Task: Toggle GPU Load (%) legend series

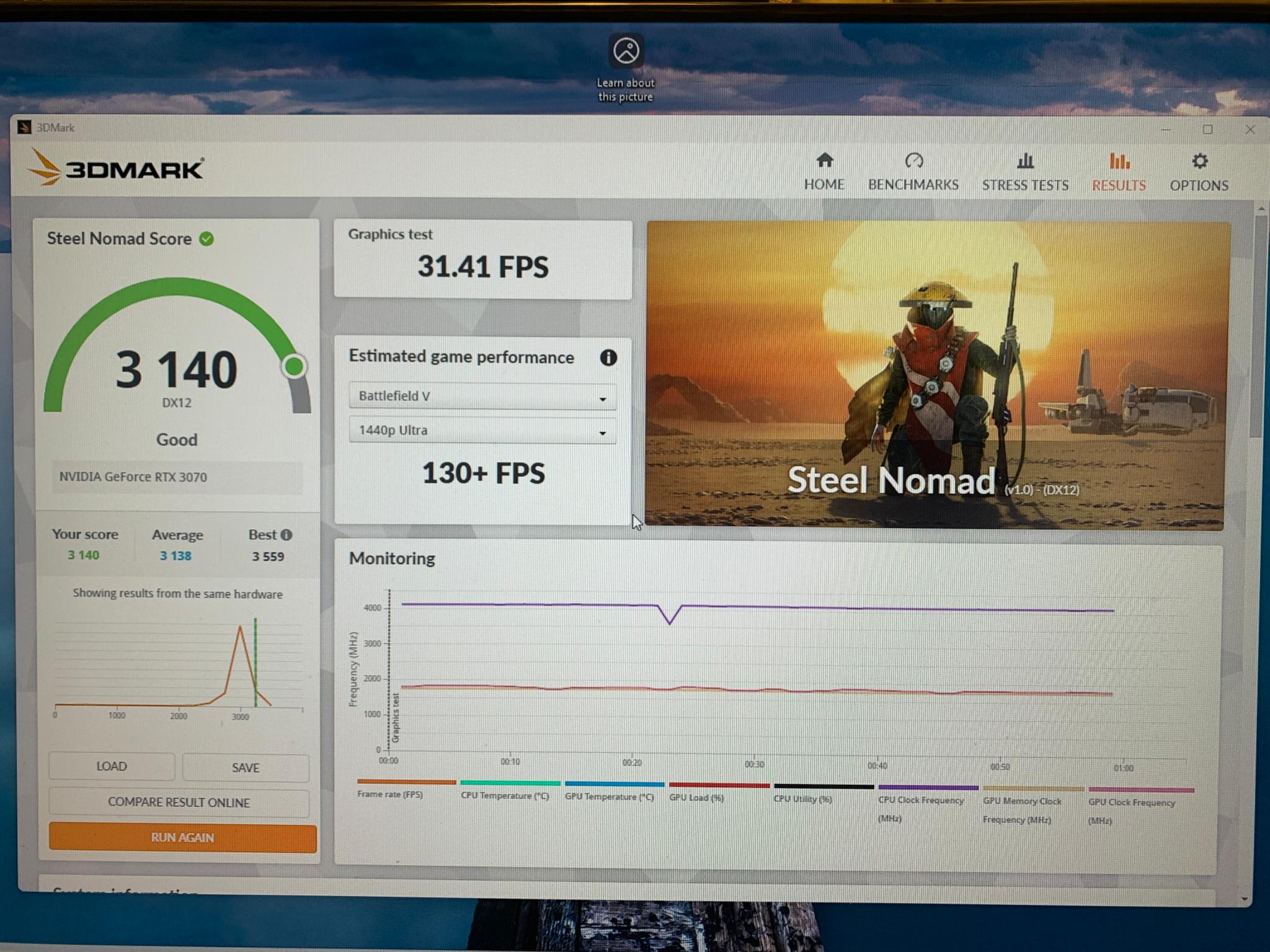Action: pos(719,792)
